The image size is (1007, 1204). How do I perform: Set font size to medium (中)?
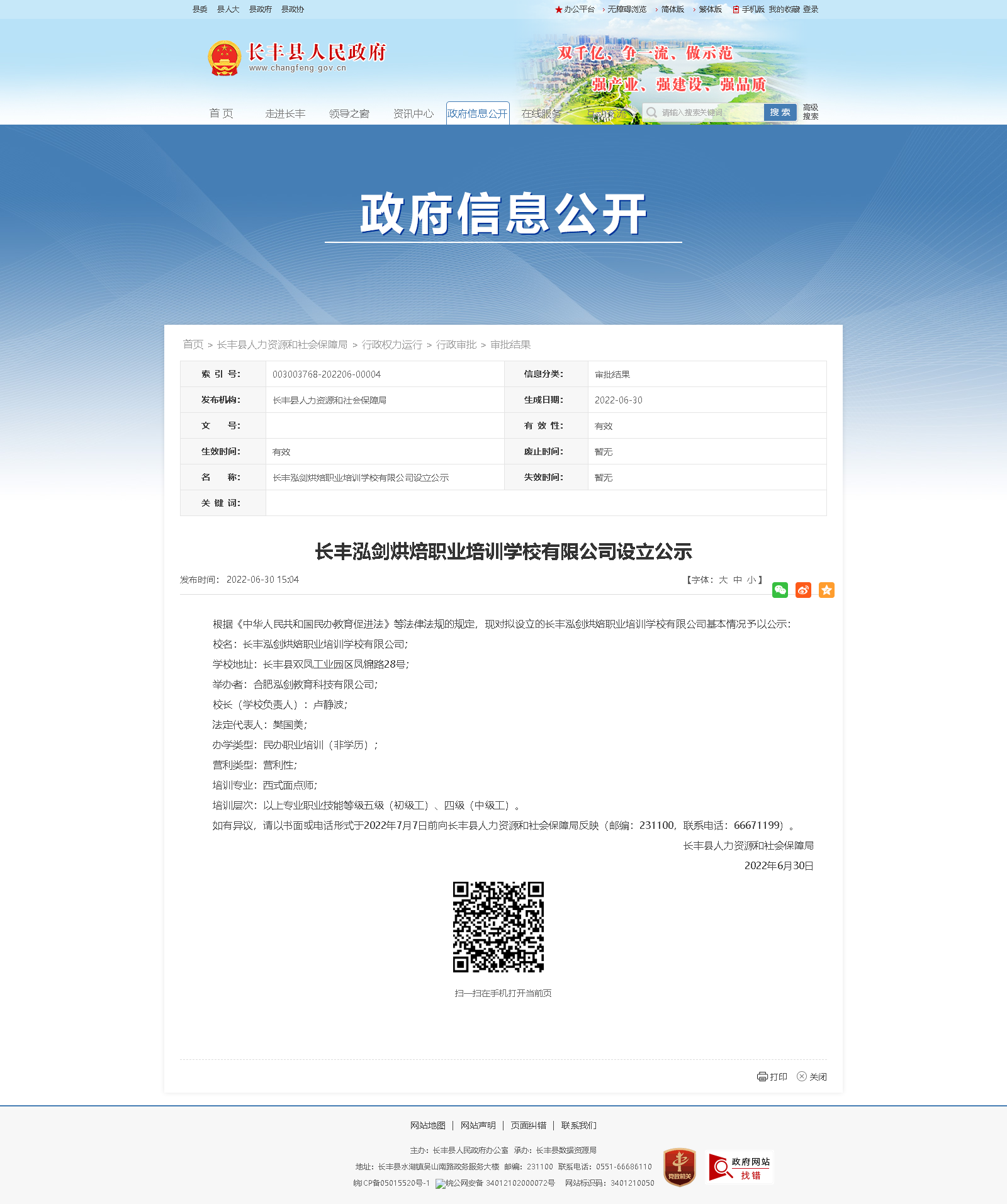tap(737, 580)
